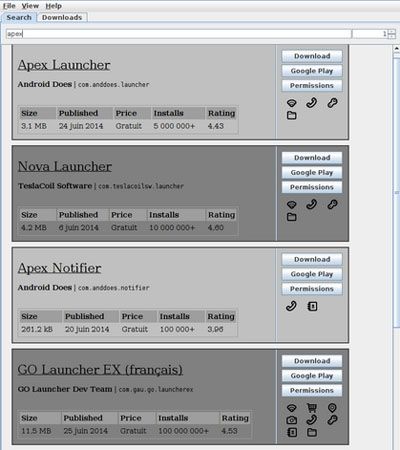
Task: Click the 'com.teslacoilsw.launcher' package name
Action: pyautogui.click(x=141, y=186)
